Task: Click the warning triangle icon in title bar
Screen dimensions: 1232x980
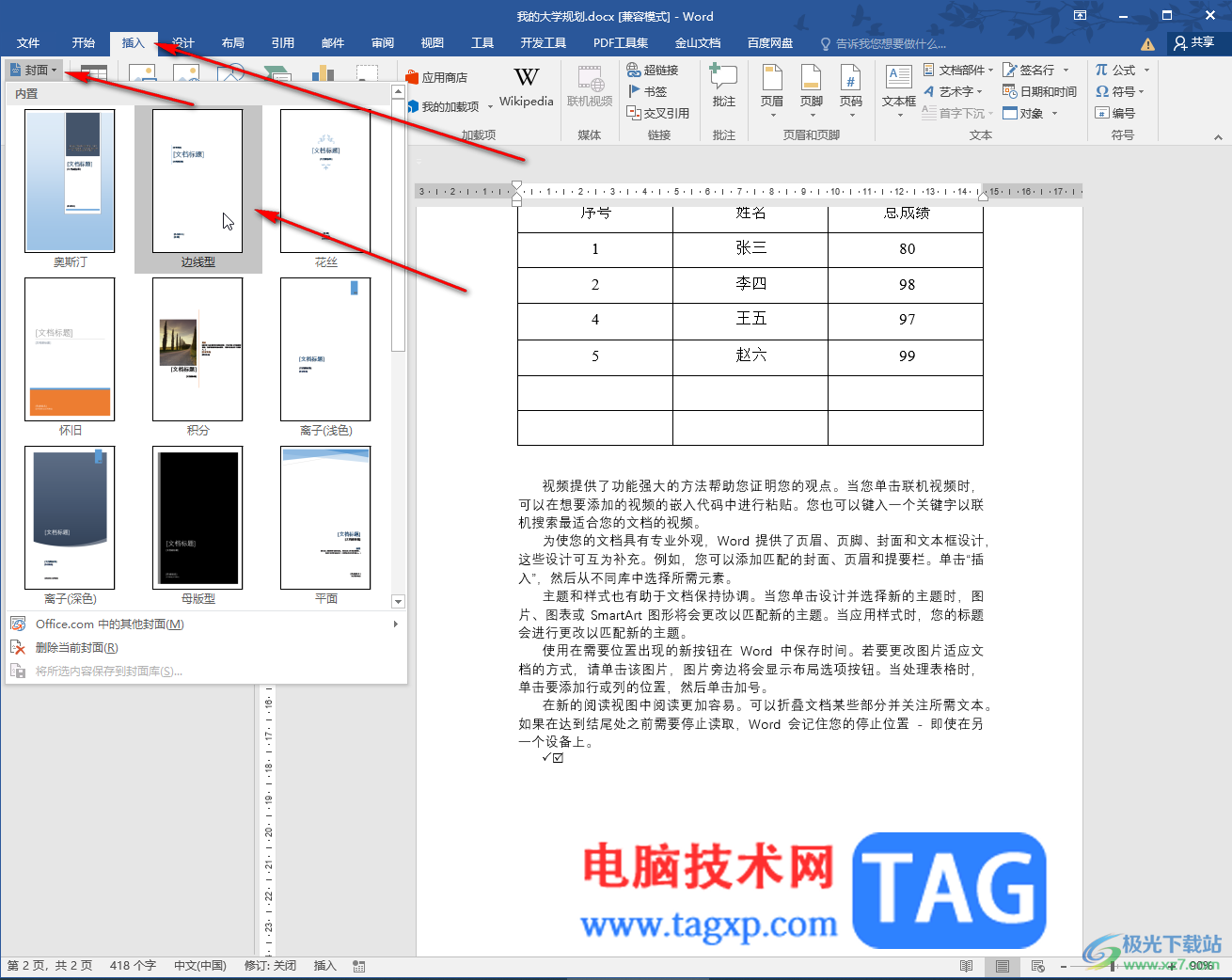Action: (x=1147, y=44)
